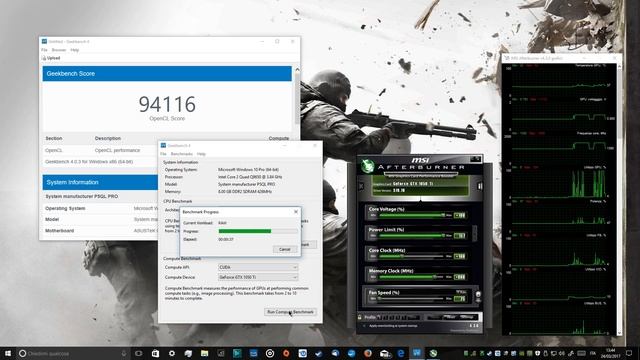Click the Operating System row label in results

(x=65, y=208)
